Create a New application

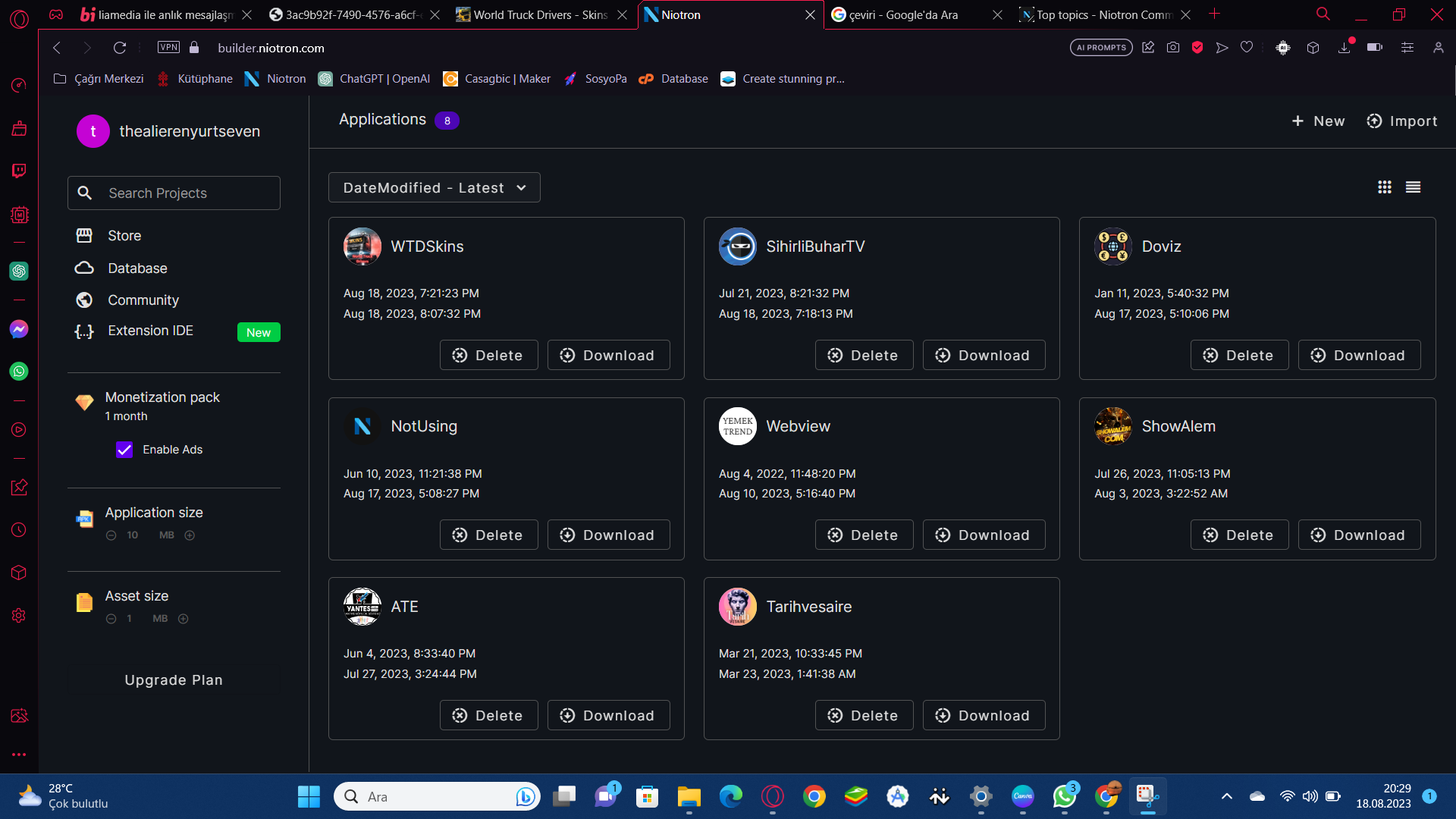pos(1318,121)
